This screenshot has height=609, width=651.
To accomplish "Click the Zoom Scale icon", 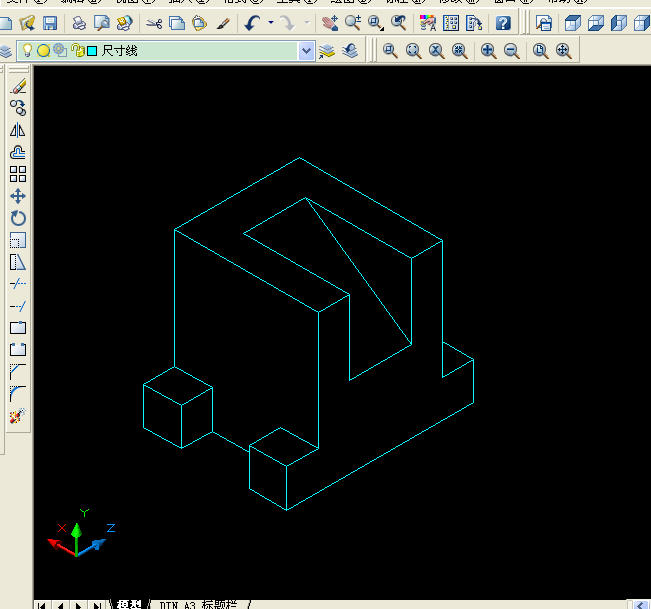I will 436,51.
